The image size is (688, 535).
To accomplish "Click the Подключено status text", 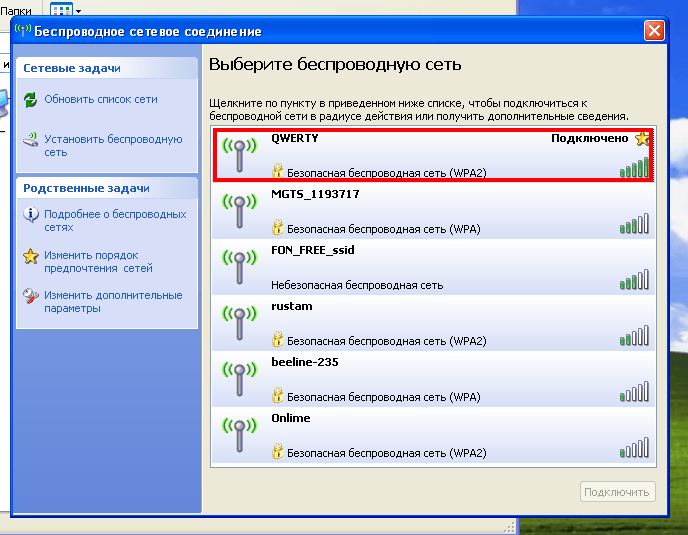I will point(589,139).
